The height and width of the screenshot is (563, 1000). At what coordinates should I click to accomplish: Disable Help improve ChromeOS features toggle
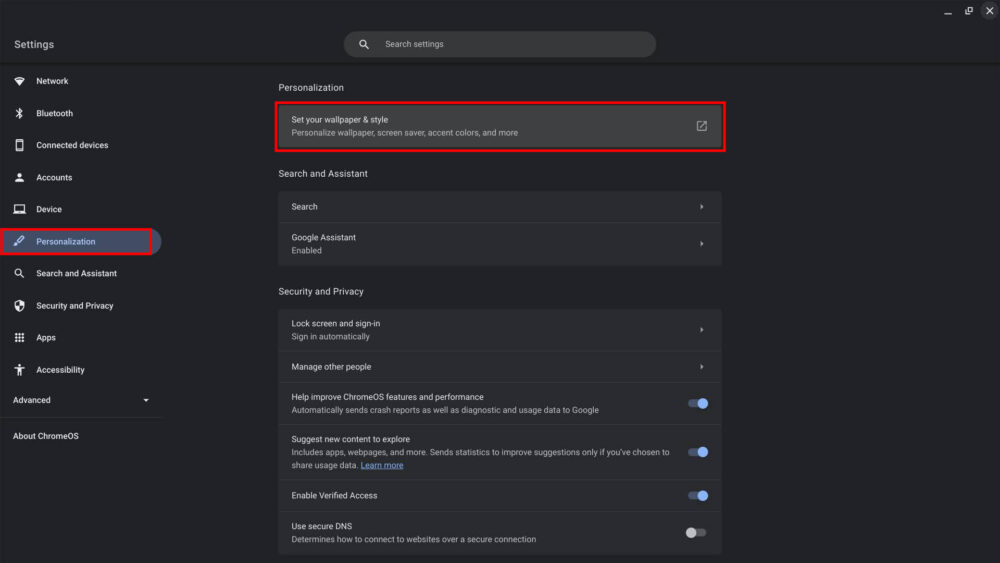pyautogui.click(x=697, y=403)
